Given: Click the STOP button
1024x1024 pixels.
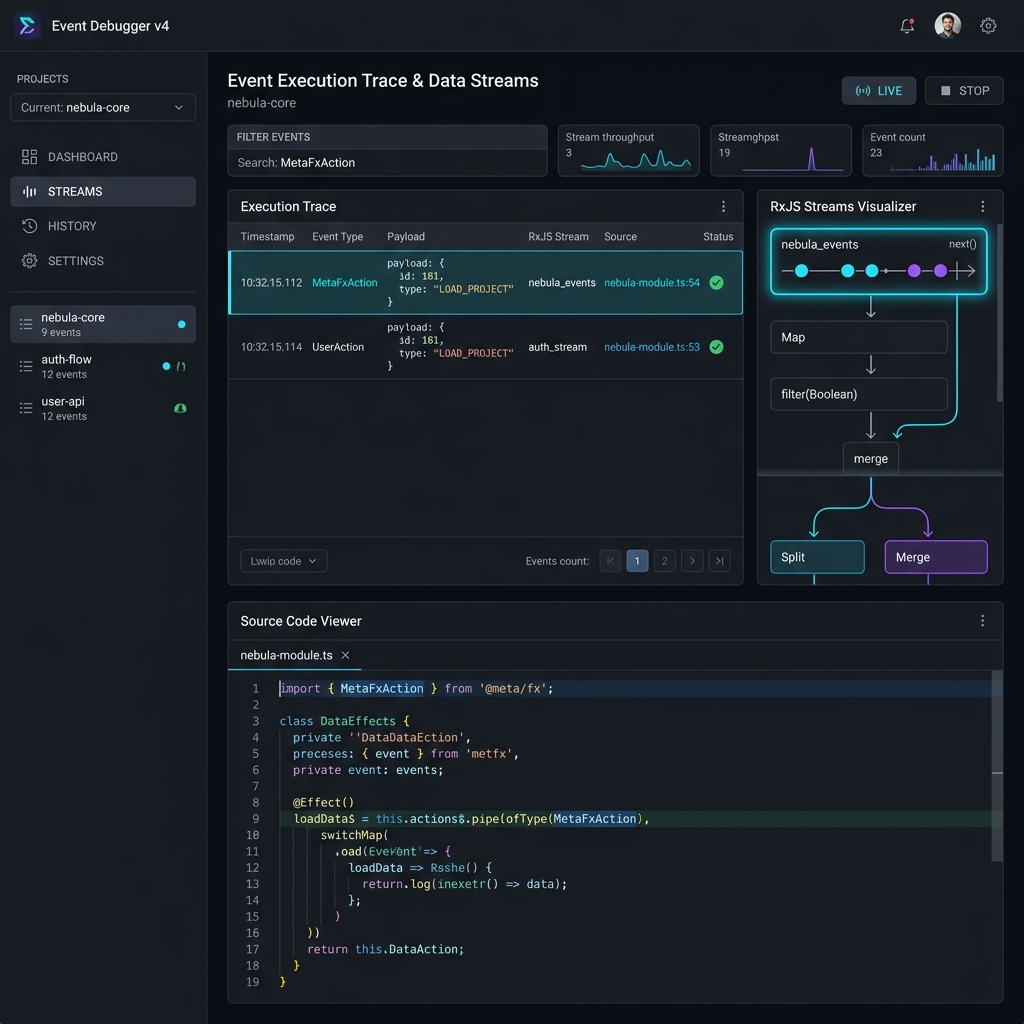Looking at the screenshot, I should pyautogui.click(x=964, y=91).
